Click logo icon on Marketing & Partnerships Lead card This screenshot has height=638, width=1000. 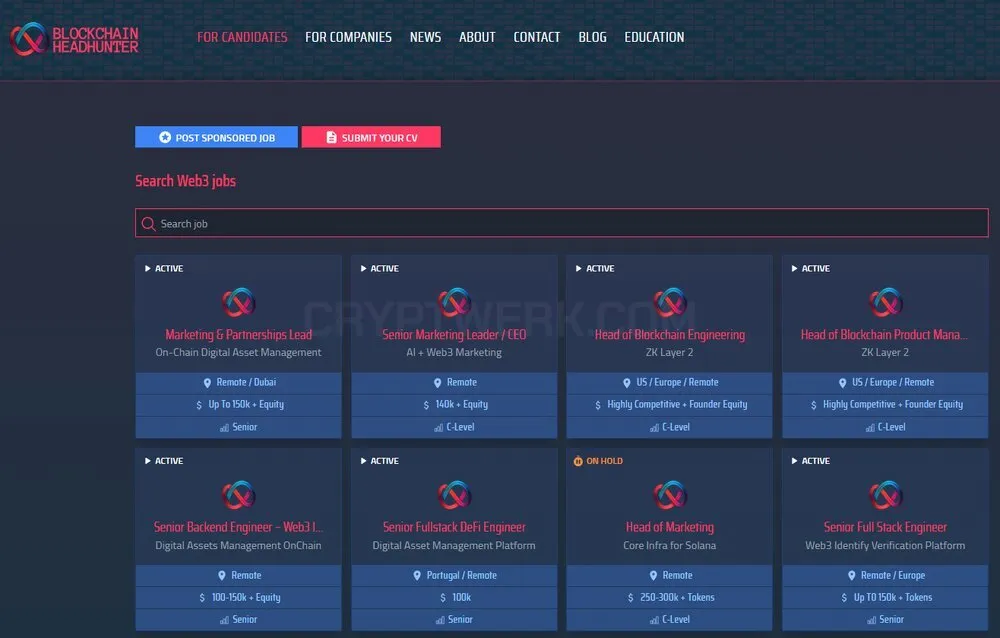pyautogui.click(x=239, y=302)
